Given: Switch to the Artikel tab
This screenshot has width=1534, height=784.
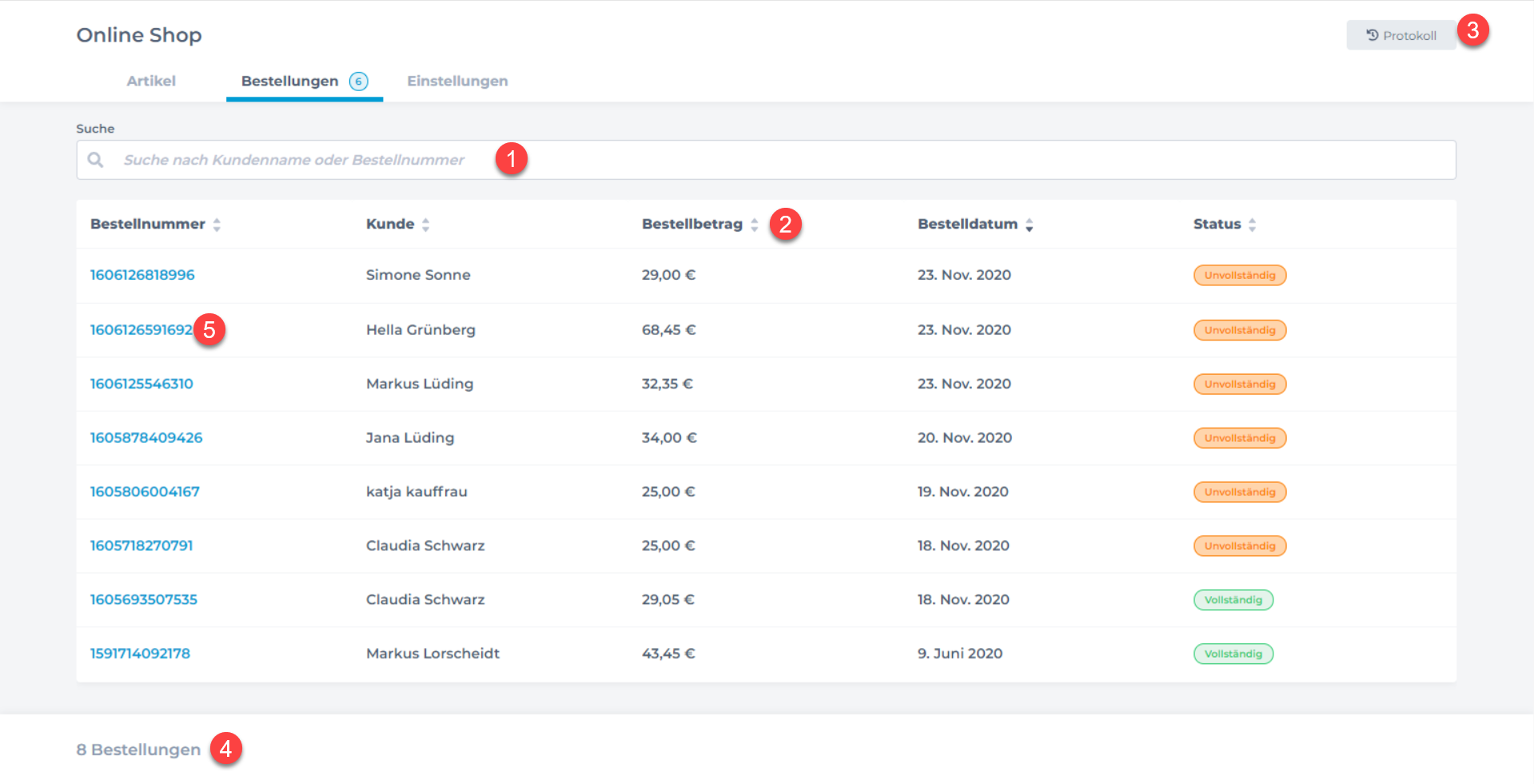Looking at the screenshot, I should (151, 82).
